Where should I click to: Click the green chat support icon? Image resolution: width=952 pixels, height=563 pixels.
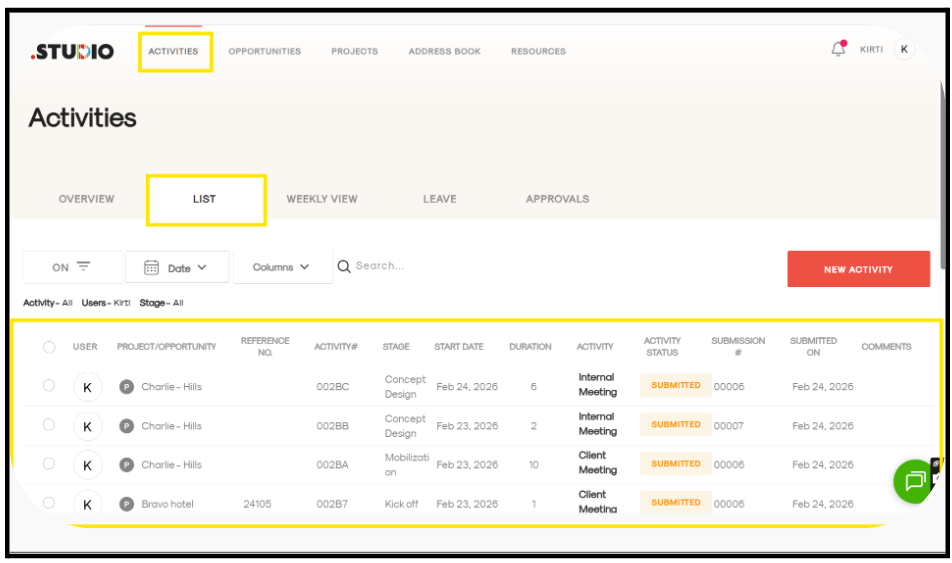(x=914, y=481)
